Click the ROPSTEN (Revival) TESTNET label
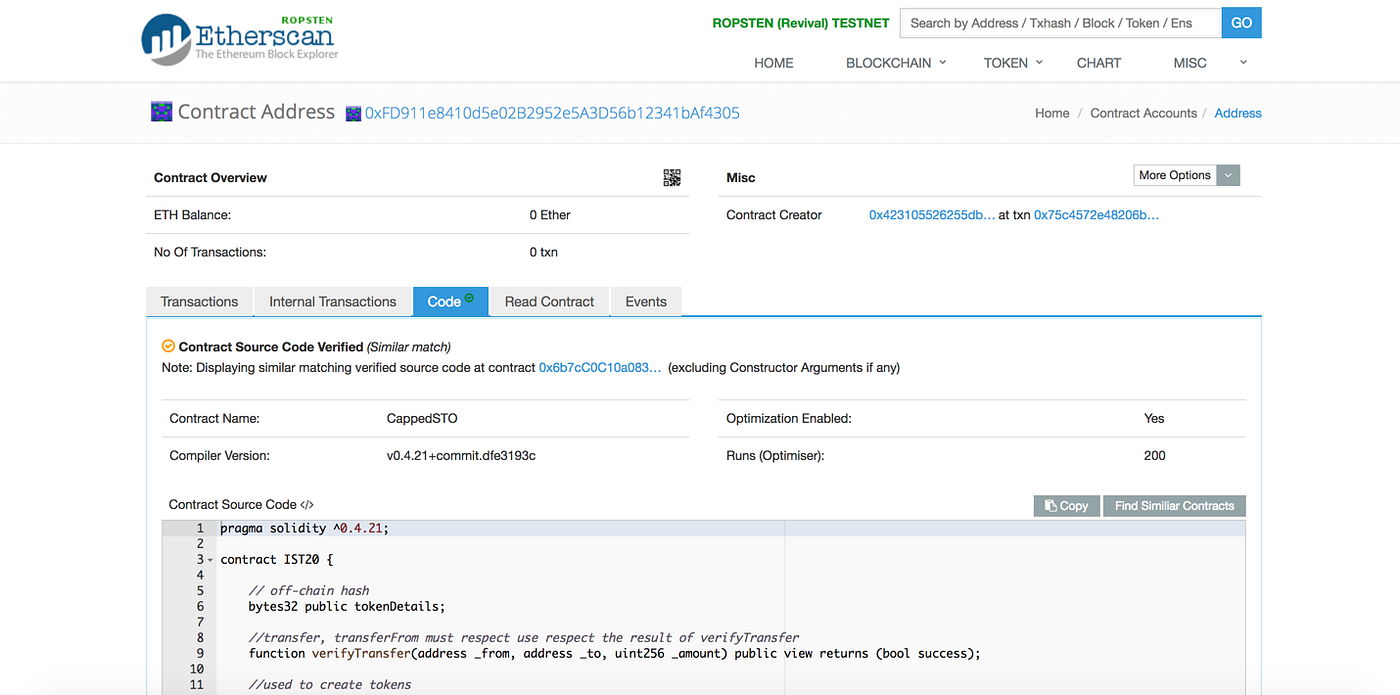This screenshot has height=695, width=1400. 801,23
